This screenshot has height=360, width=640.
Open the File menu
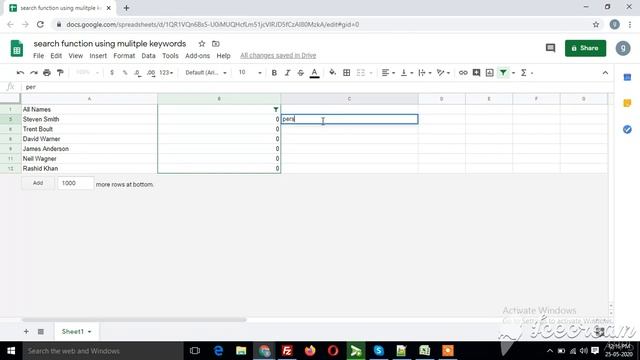(38, 56)
